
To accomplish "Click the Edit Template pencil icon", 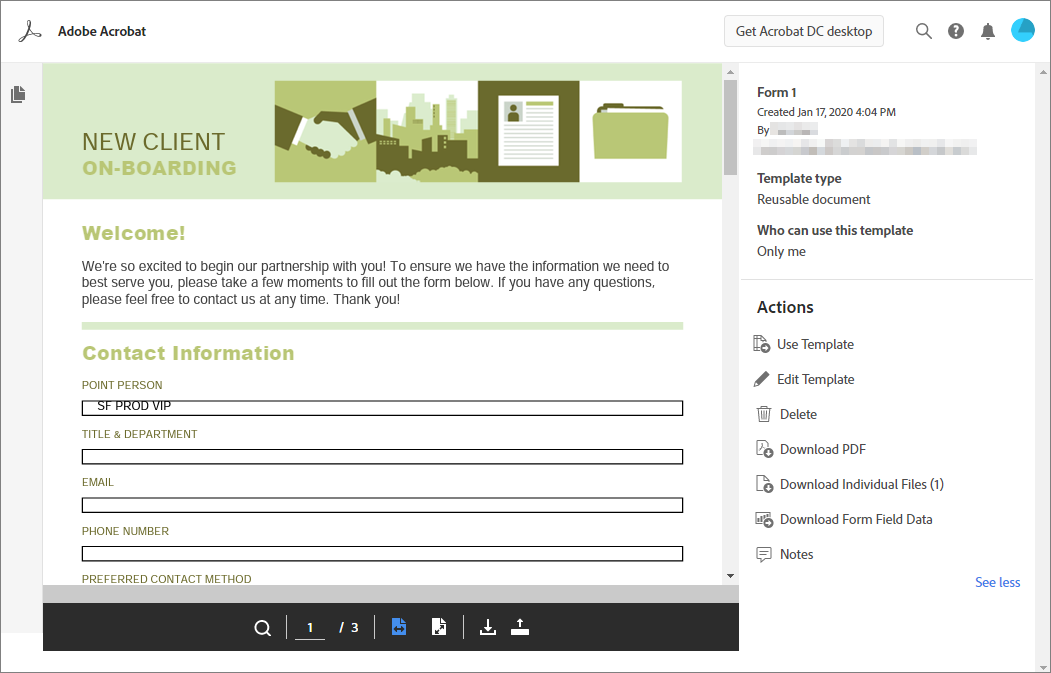I will coord(760,379).
